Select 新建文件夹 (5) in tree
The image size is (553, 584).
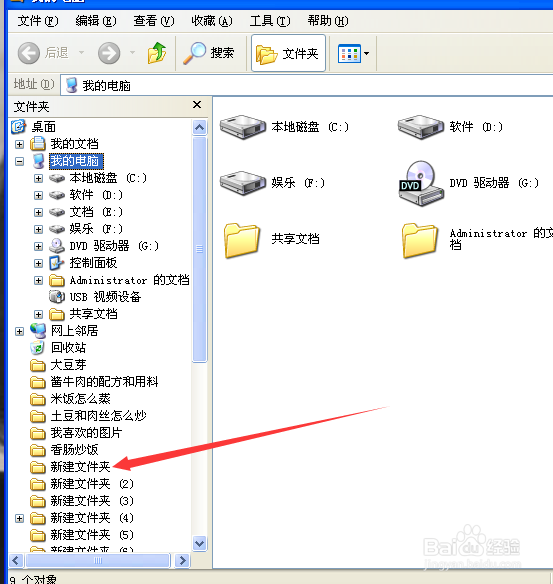pyautogui.click(x=92, y=535)
